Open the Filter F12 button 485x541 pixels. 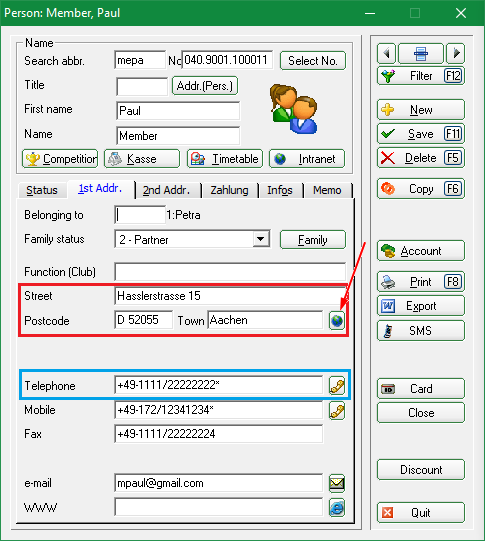[421, 76]
